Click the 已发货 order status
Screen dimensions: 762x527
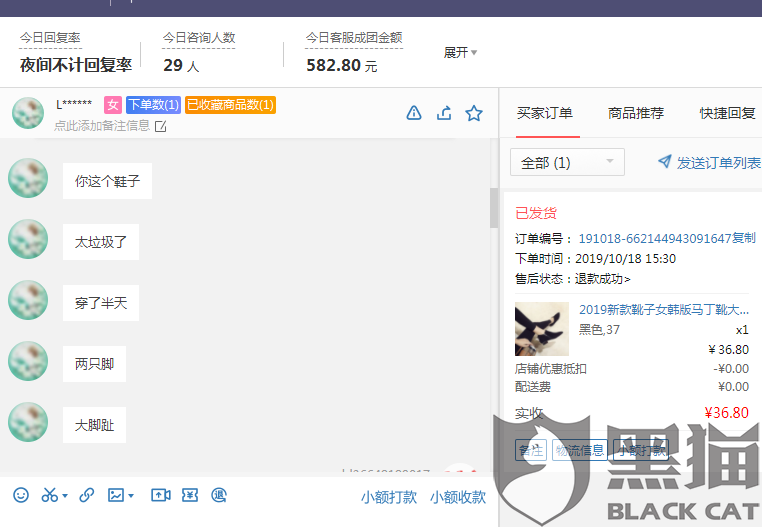click(x=536, y=213)
